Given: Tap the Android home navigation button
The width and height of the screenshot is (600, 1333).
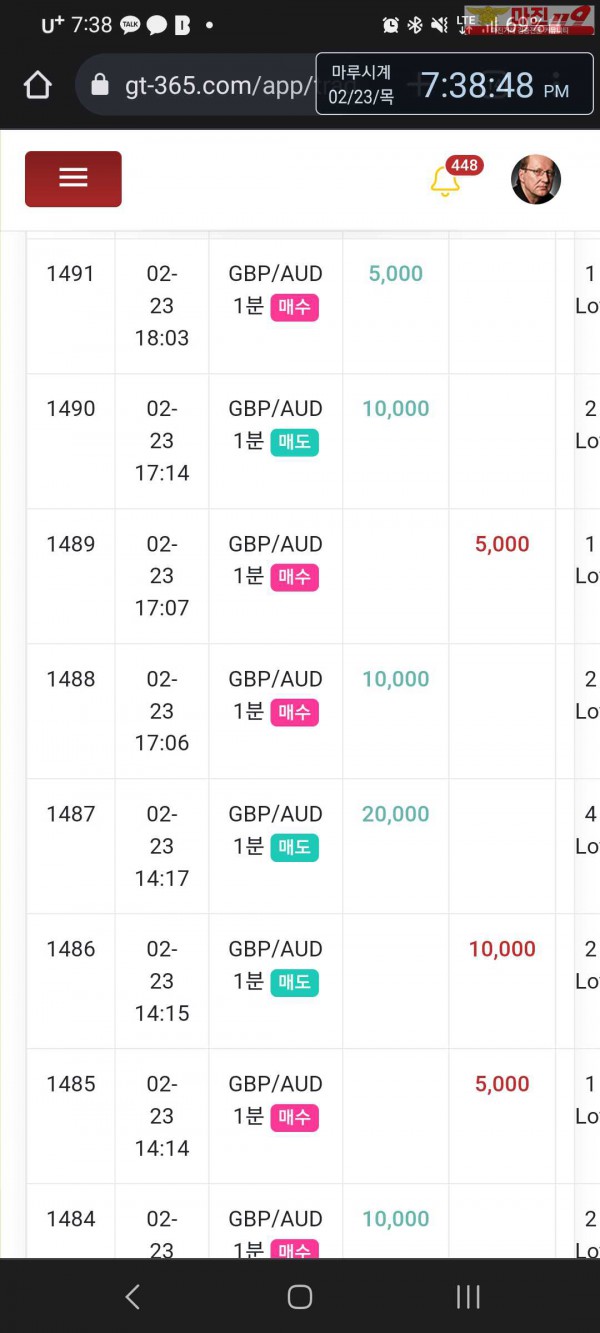Looking at the screenshot, I should [300, 1297].
